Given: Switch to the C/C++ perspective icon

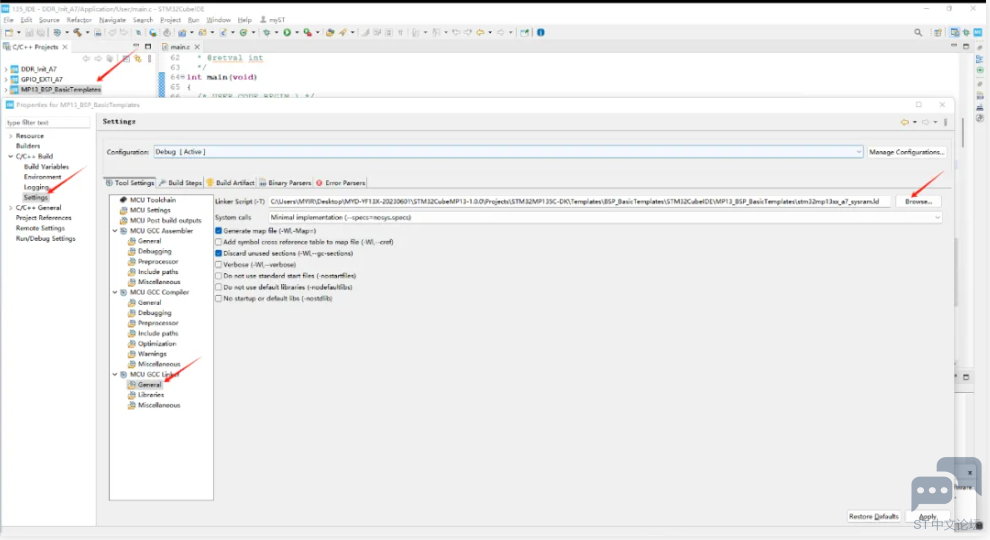Looking at the screenshot, I should (955, 32).
